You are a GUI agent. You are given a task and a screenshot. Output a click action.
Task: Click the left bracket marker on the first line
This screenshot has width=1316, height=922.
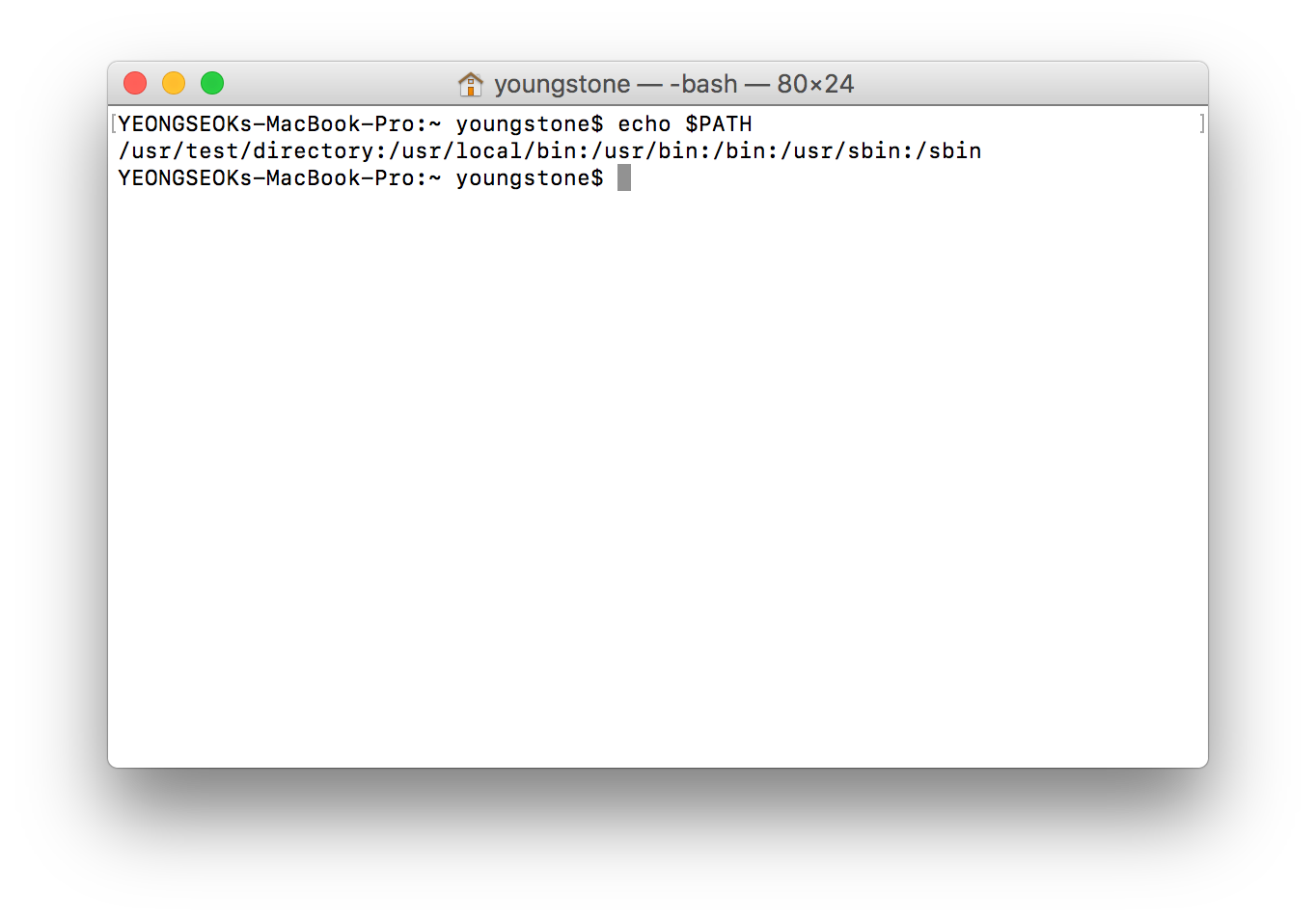(x=113, y=122)
